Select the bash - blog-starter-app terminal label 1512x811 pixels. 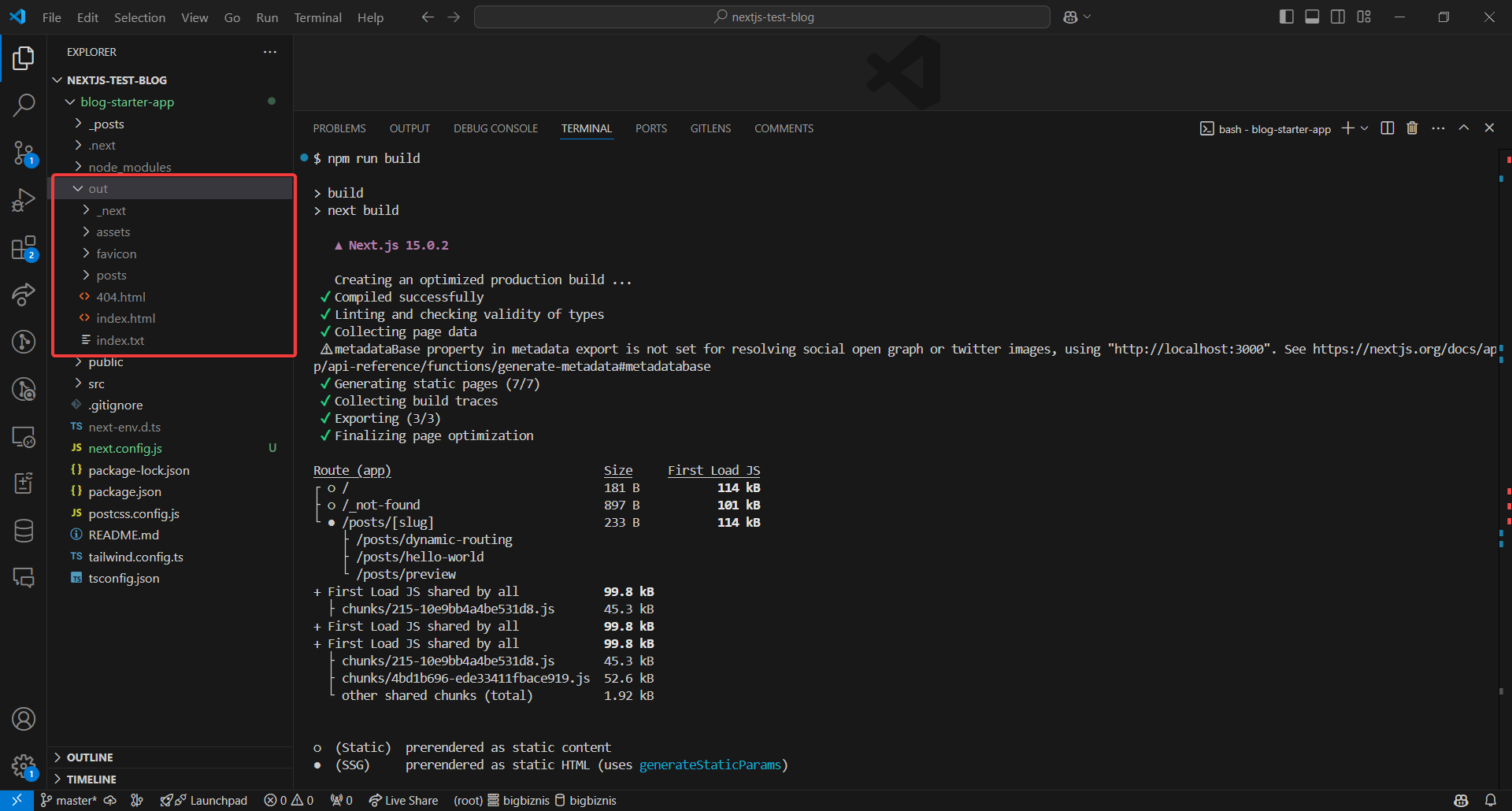(1266, 128)
